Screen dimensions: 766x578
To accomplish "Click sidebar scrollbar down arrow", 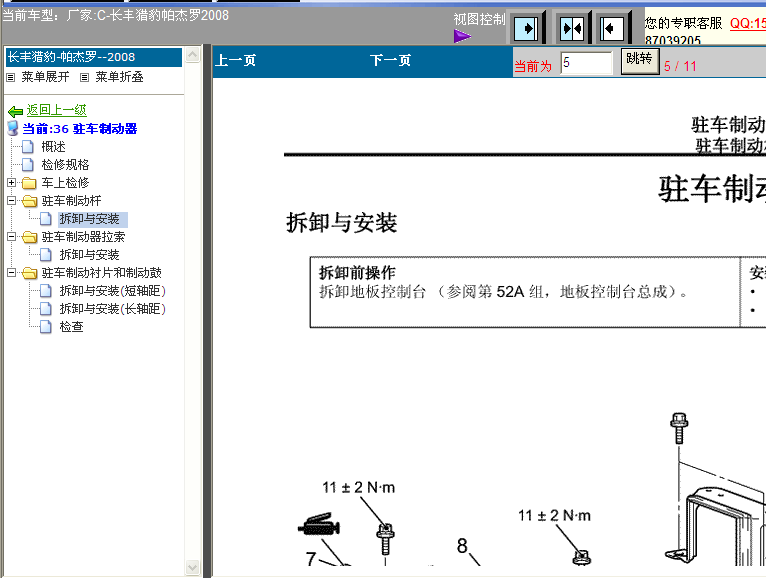I will point(193,567).
